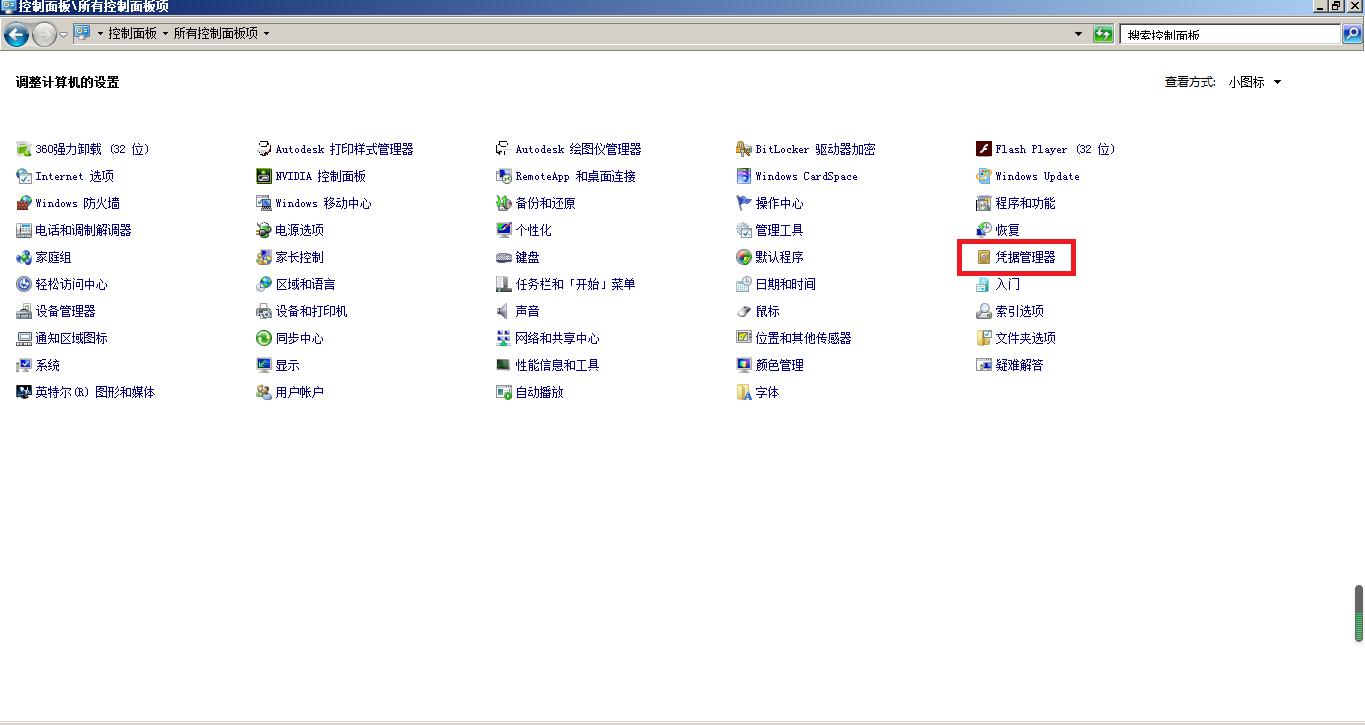Click the 操作中心 flag icon
1365x725 pixels.
pos(744,203)
